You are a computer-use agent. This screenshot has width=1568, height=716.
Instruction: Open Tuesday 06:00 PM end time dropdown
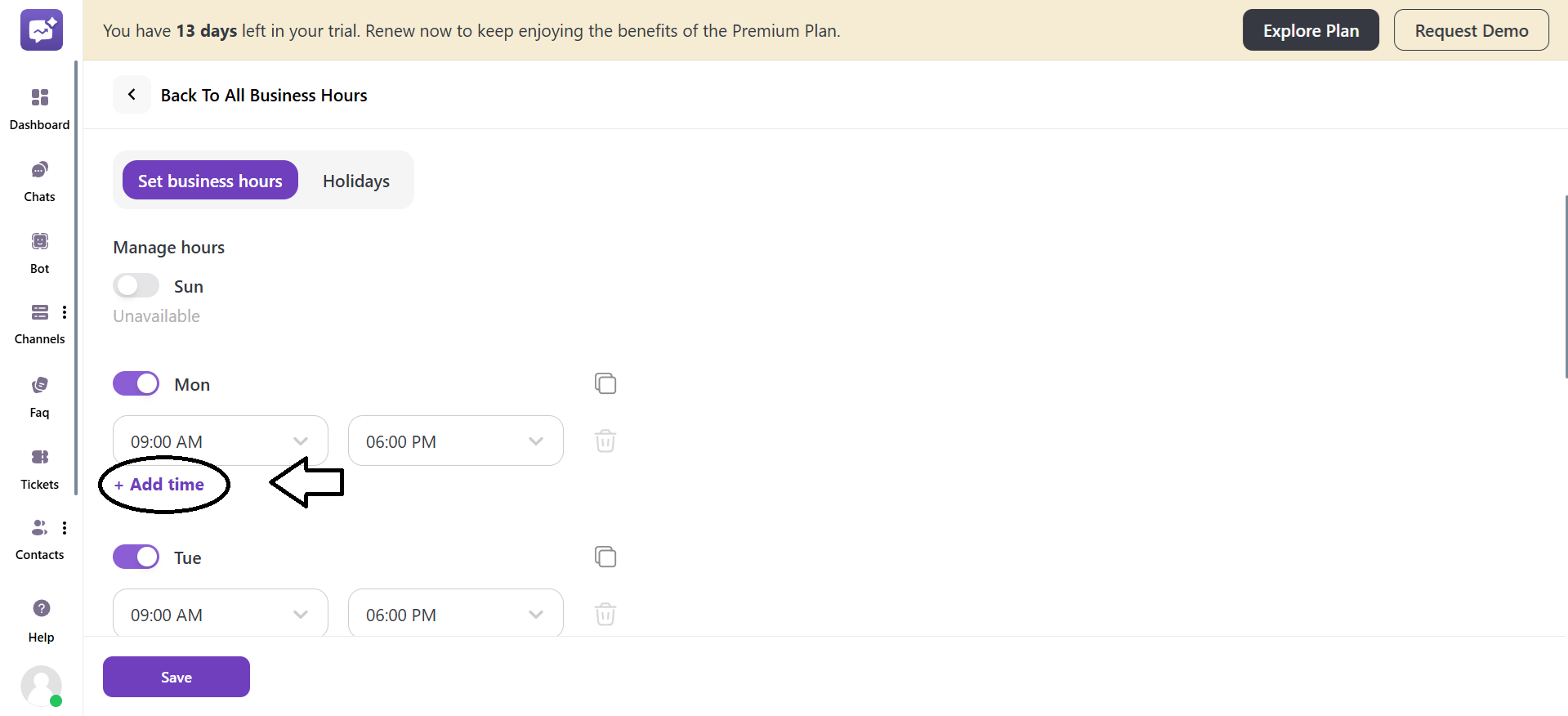[x=455, y=615]
